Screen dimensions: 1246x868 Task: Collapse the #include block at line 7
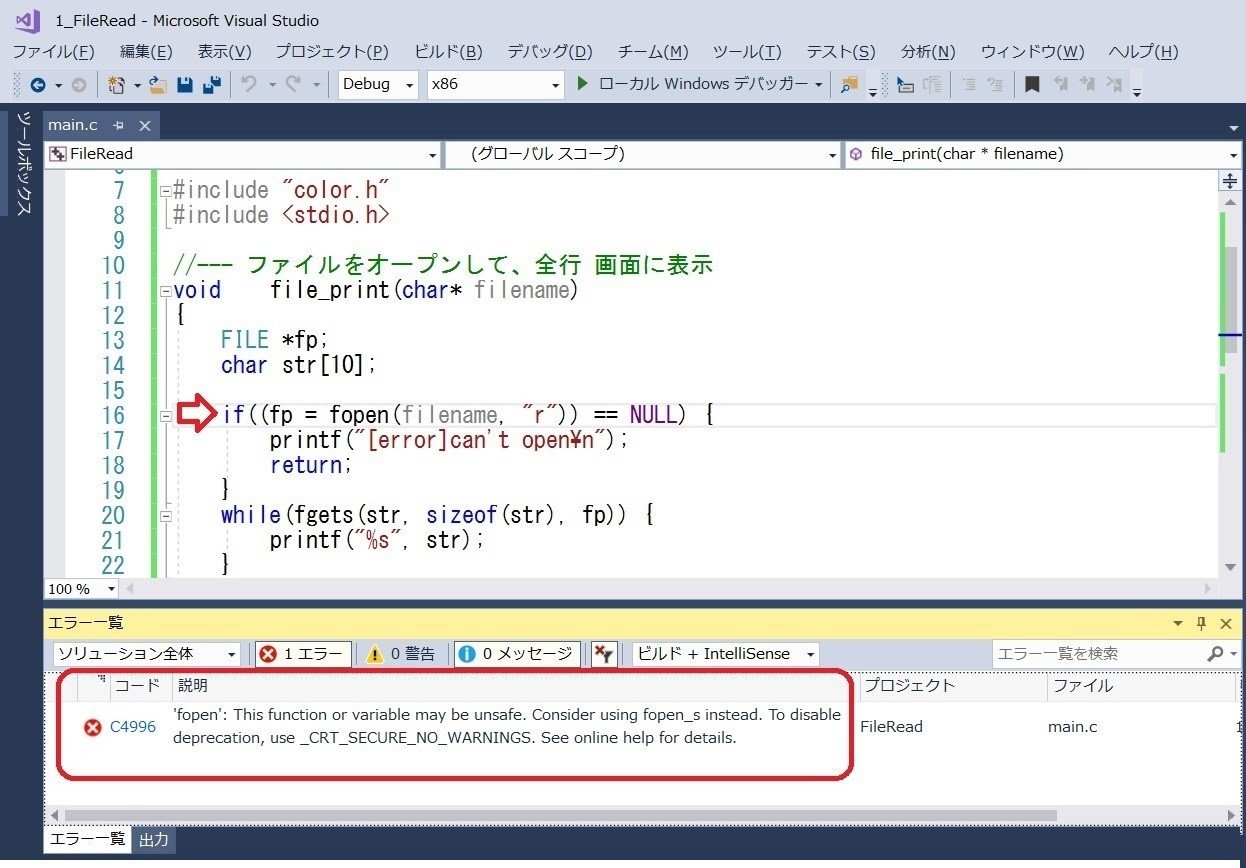[165, 191]
